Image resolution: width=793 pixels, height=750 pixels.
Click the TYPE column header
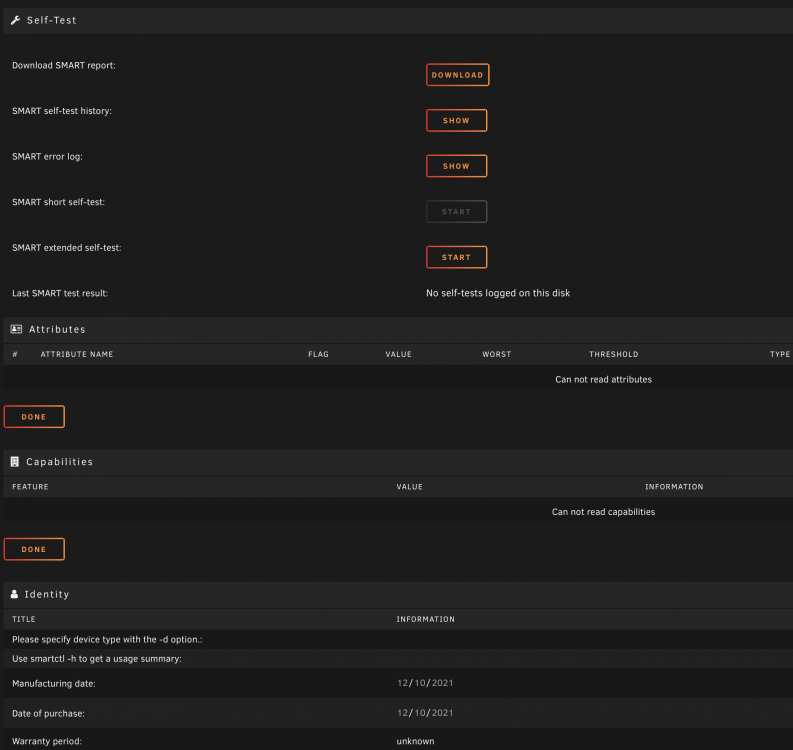(x=780, y=354)
